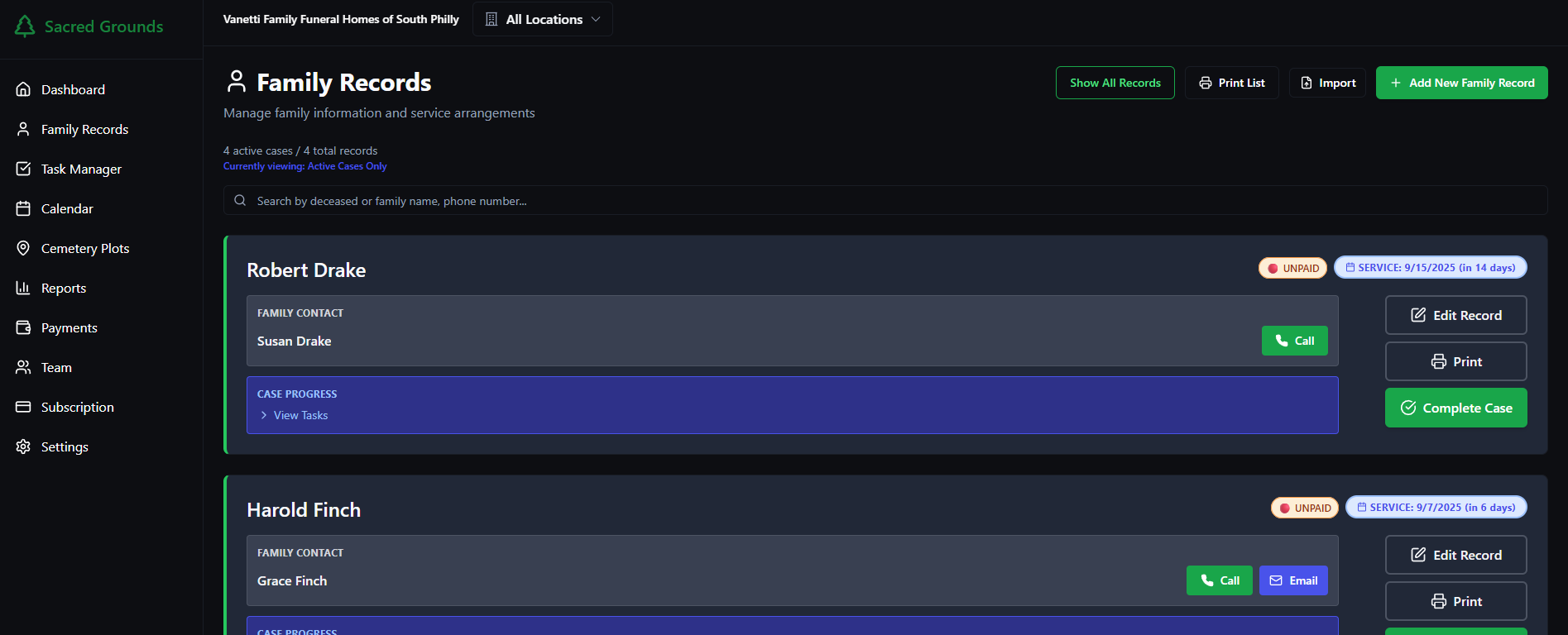Click Robert Drake's UNPAID badge
The width and height of the screenshot is (1568, 635).
[1293, 268]
